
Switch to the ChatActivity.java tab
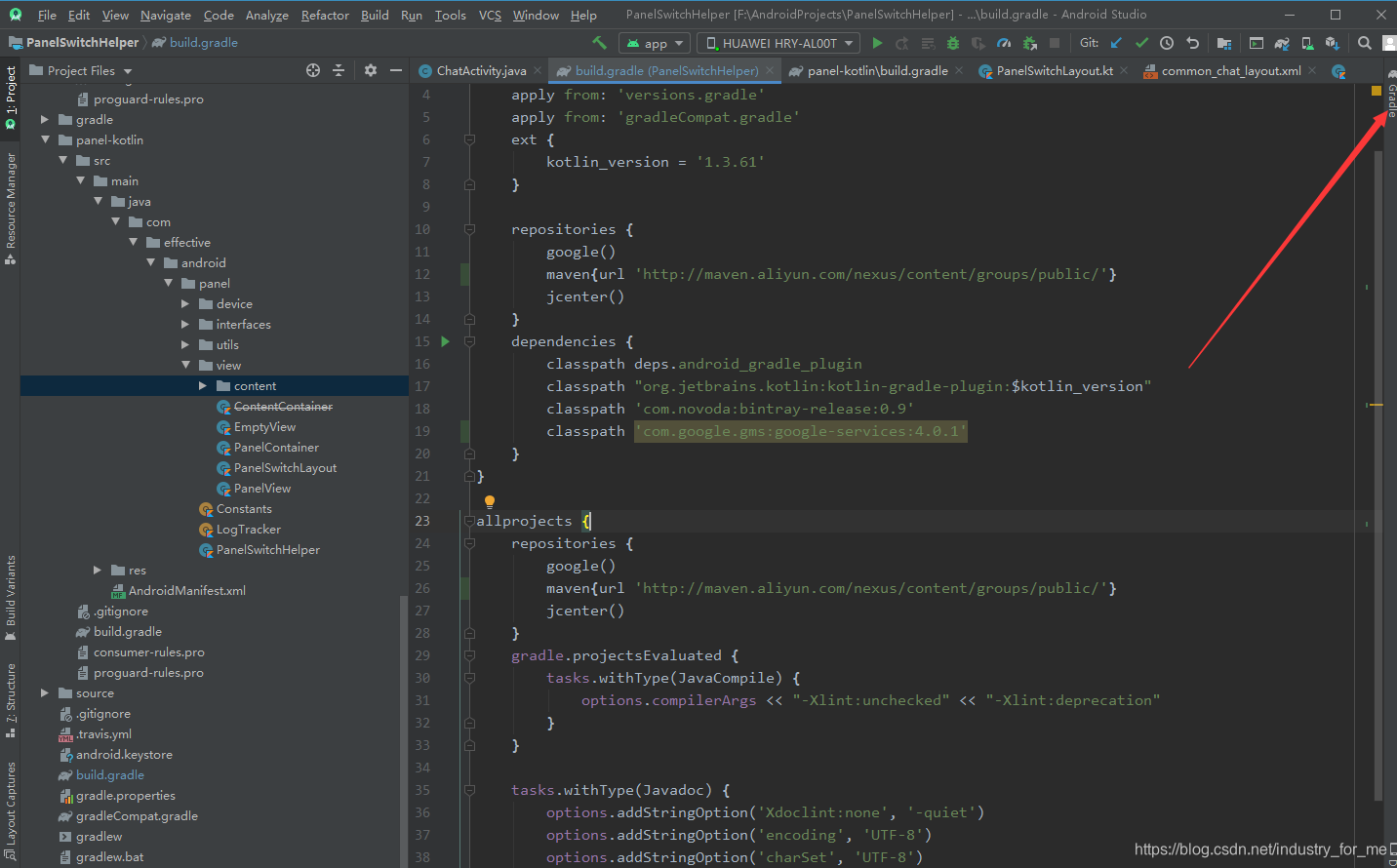(x=481, y=70)
